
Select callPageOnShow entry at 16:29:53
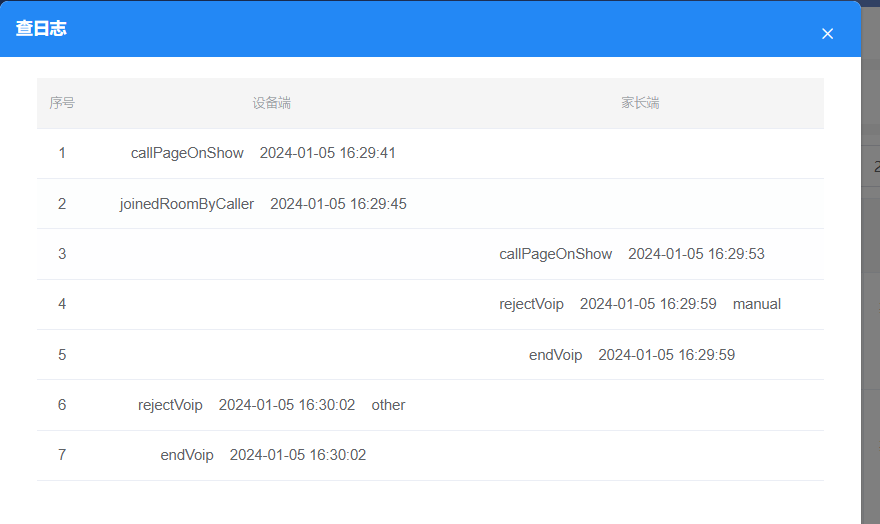632,254
